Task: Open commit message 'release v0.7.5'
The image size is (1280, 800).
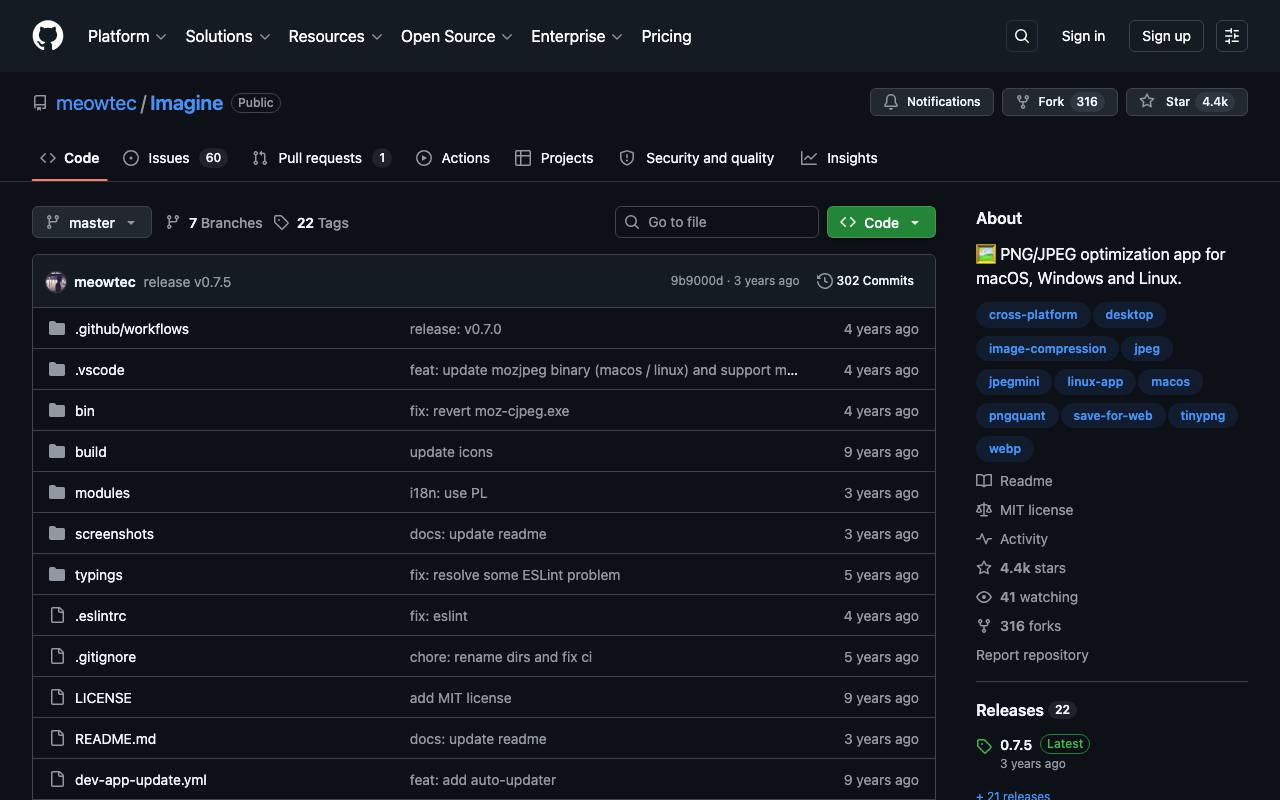Action: coord(187,282)
